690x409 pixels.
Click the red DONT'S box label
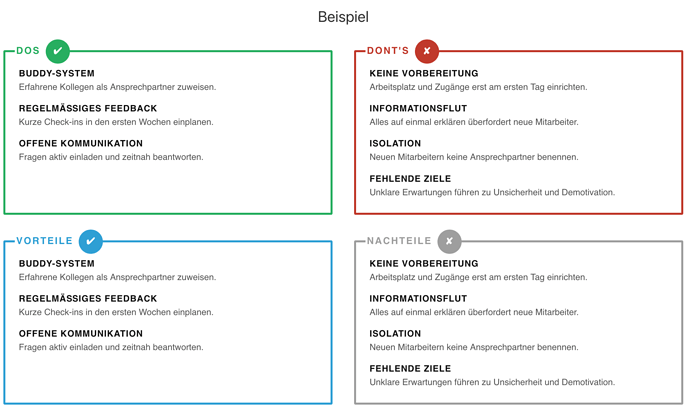(388, 51)
